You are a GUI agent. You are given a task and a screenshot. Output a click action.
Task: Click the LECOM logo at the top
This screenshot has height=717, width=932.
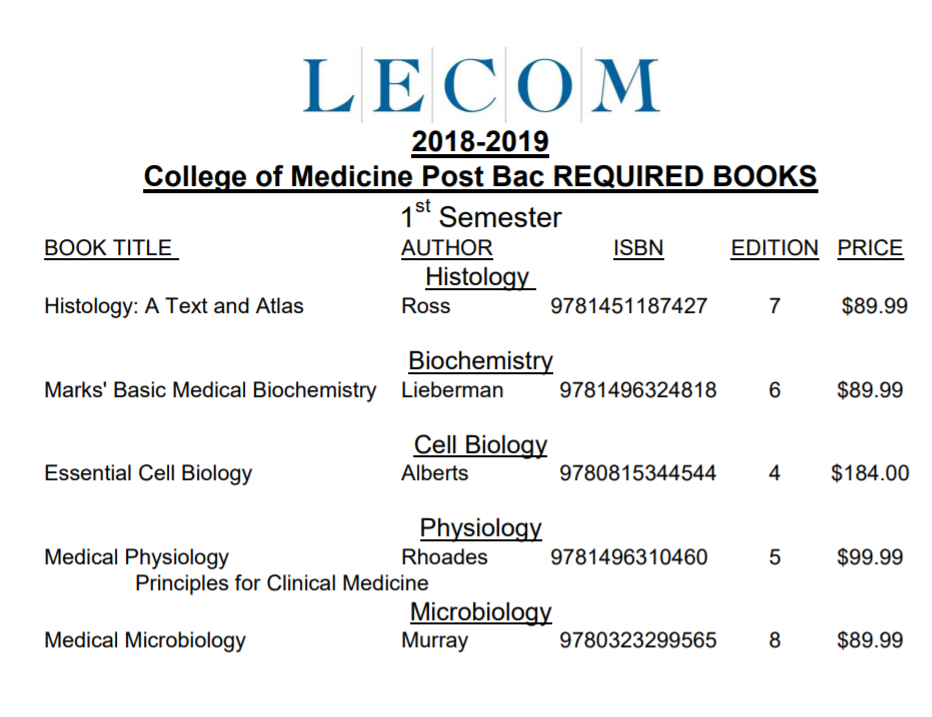(x=481, y=86)
